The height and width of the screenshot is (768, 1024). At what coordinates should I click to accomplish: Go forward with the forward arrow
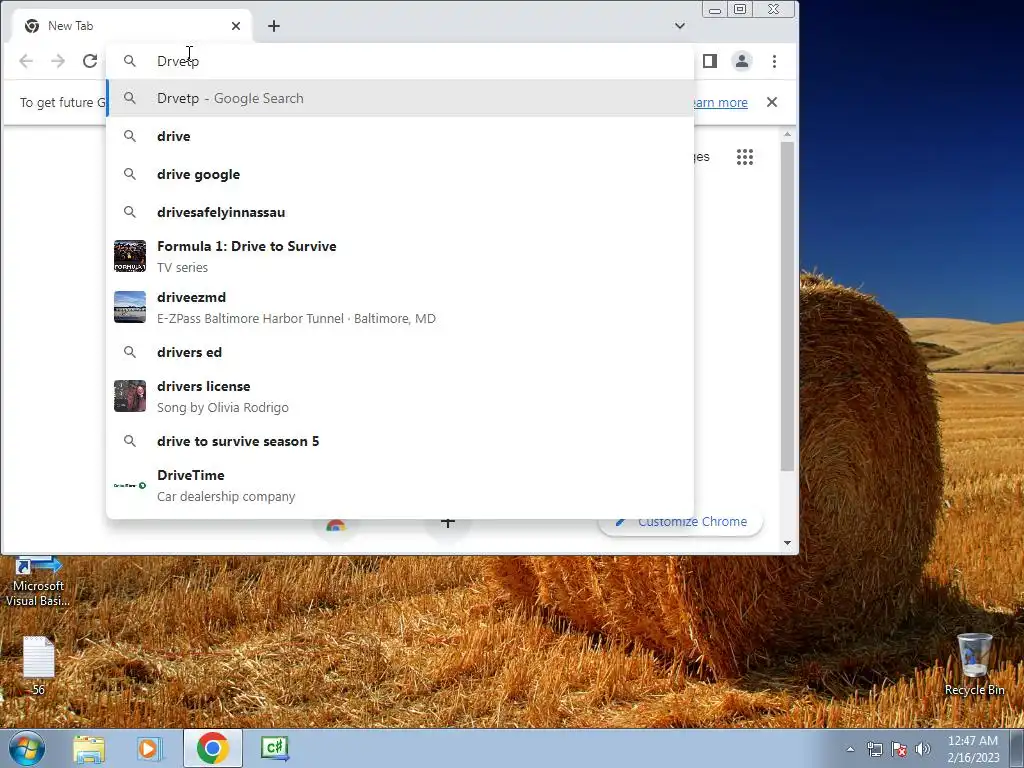click(57, 61)
